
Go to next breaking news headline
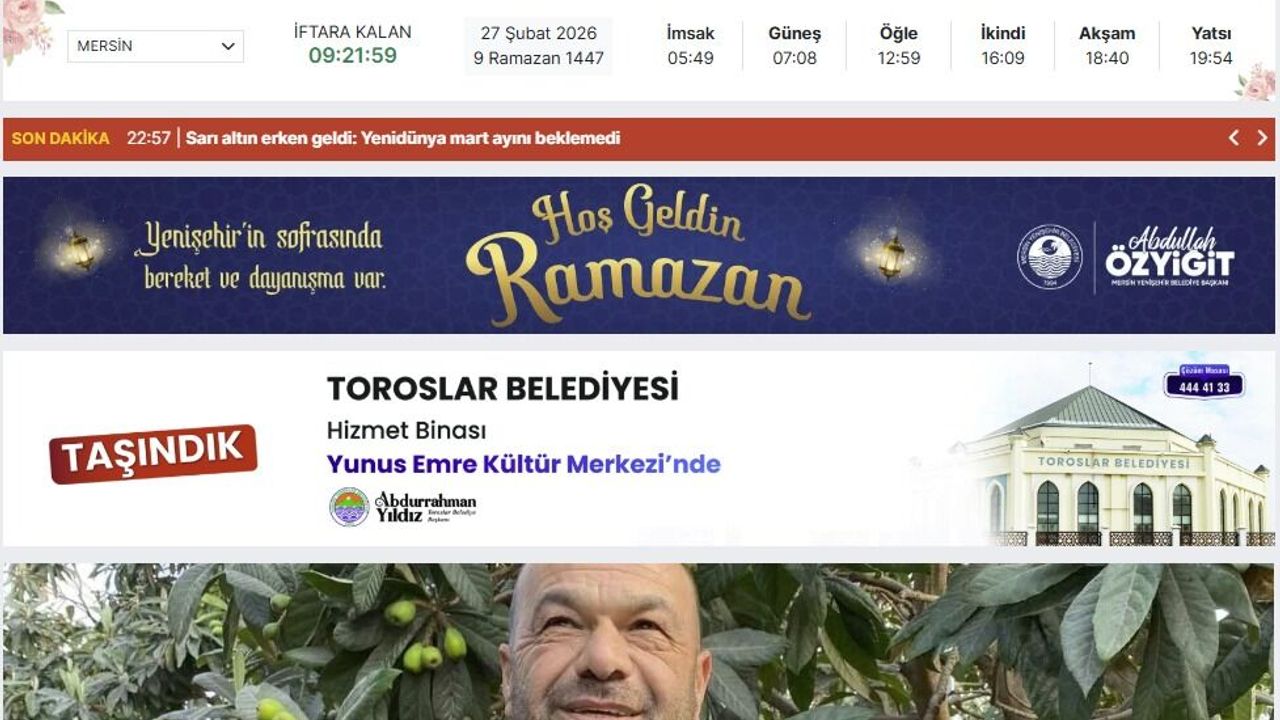pos(1262,138)
